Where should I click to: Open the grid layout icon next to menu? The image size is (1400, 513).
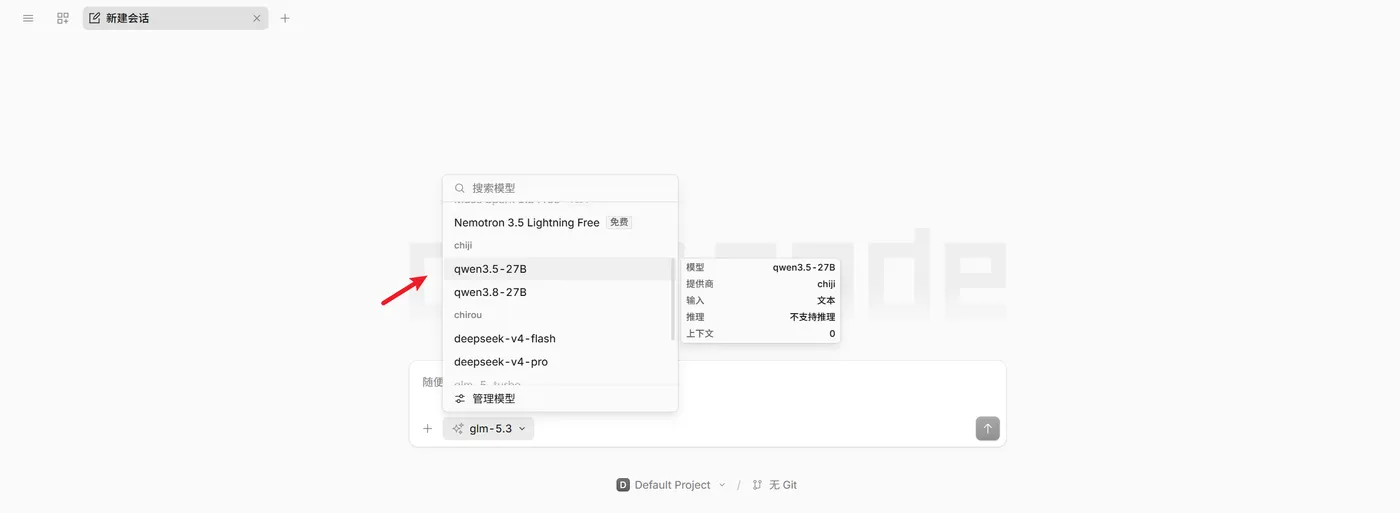(x=63, y=18)
